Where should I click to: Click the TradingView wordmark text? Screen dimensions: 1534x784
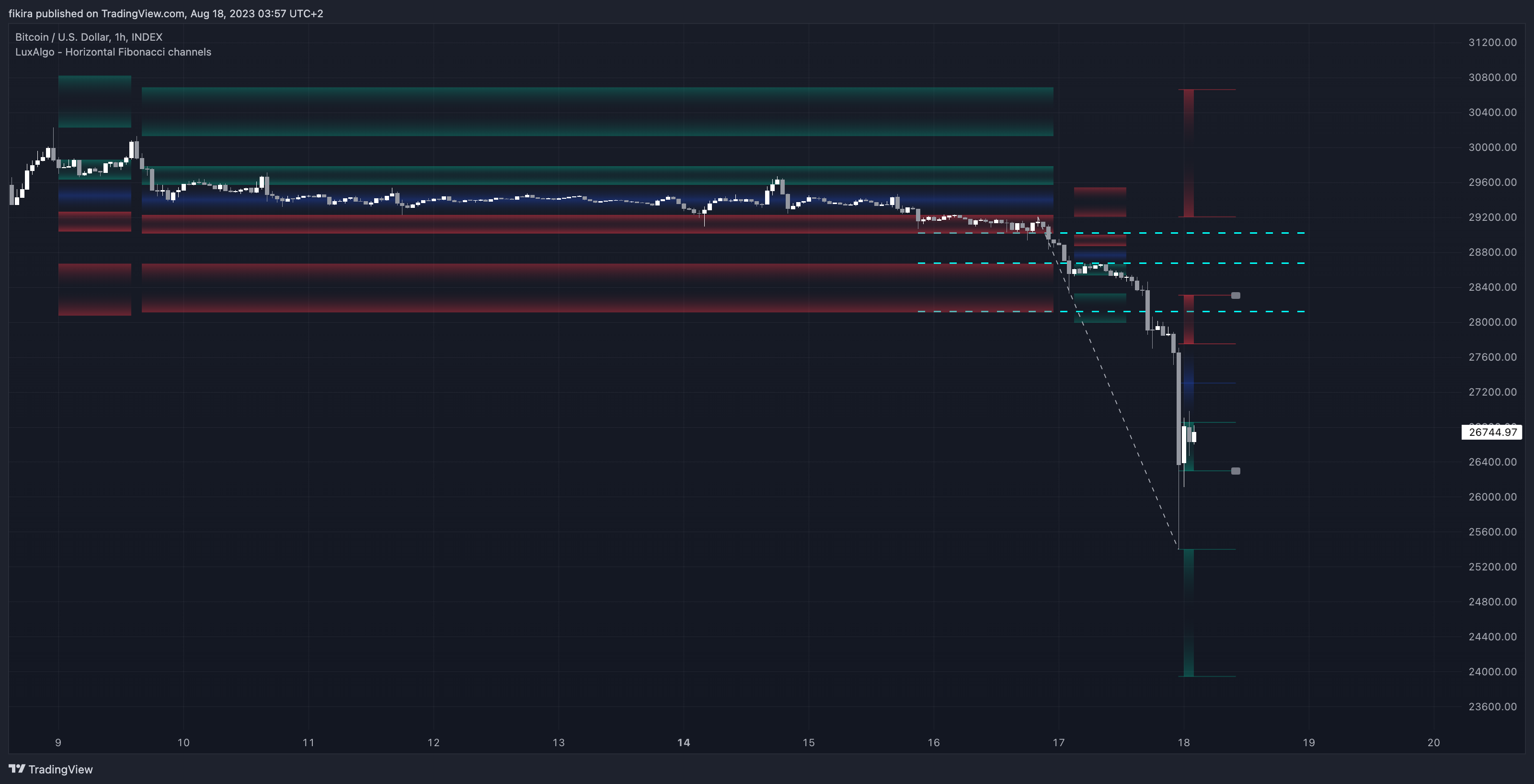tap(61, 769)
